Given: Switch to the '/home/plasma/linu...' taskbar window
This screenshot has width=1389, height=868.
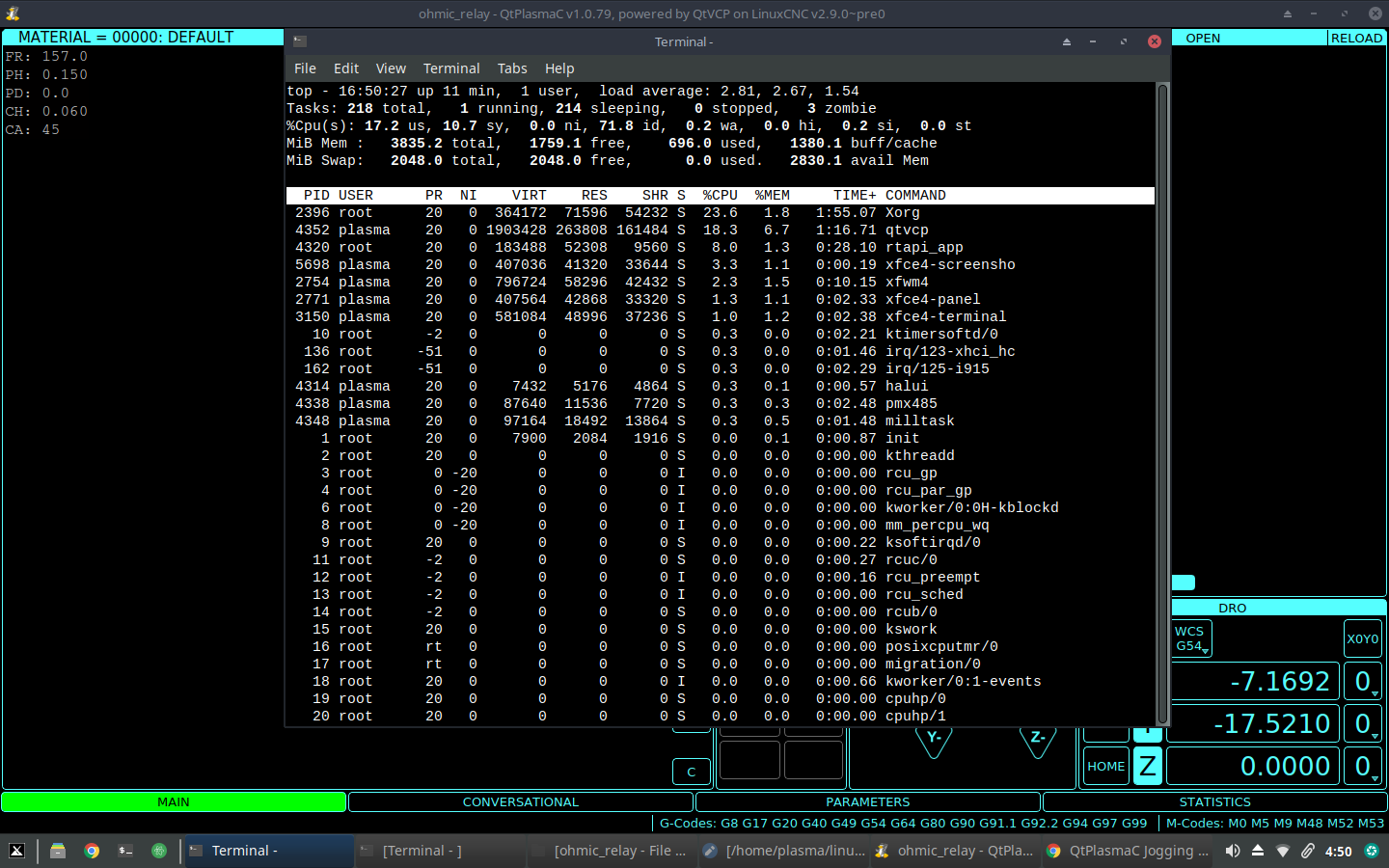Looking at the screenshot, I should [x=783, y=851].
